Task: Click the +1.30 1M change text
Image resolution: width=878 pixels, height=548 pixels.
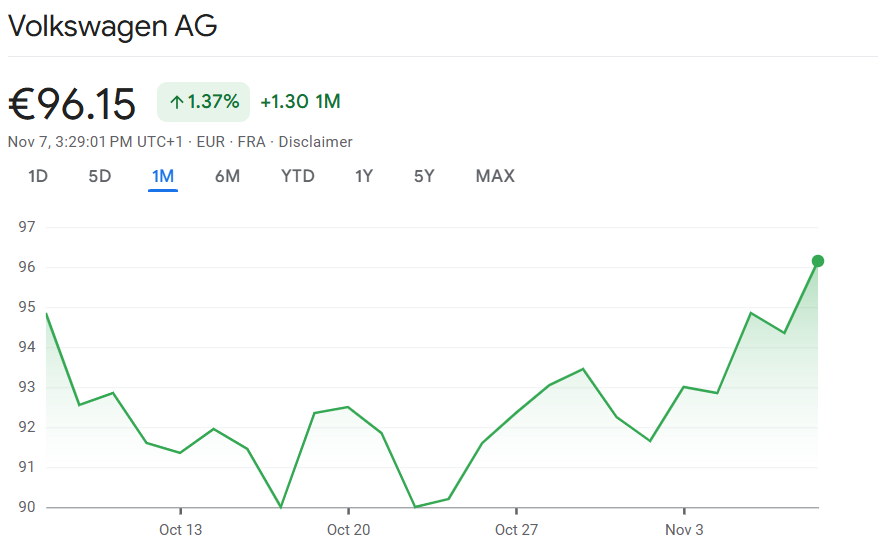Action: pos(300,101)
